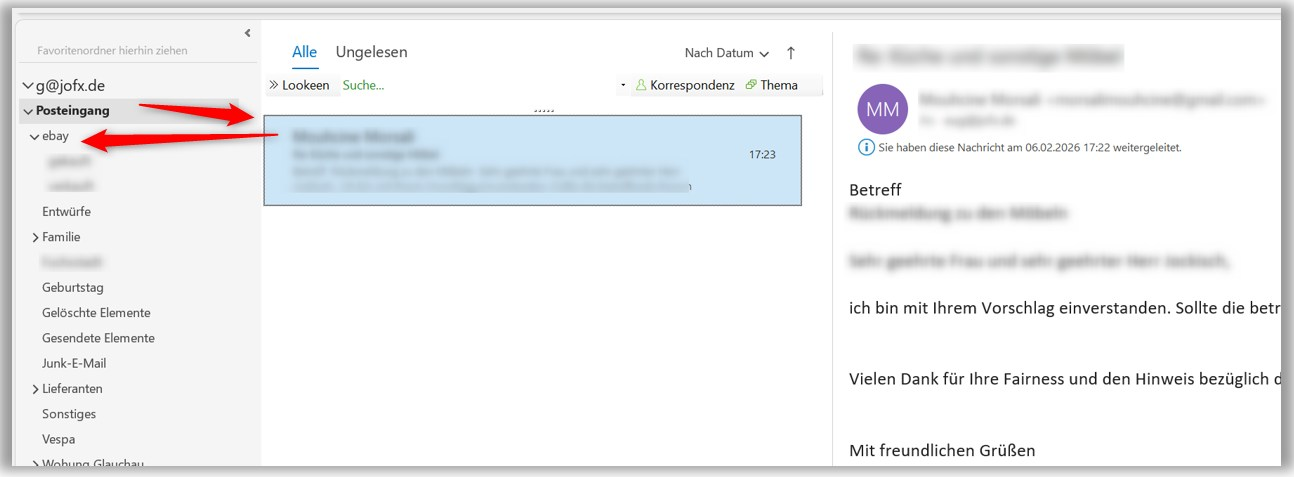Click 'Favoritenordner hierhin ziehen' hint text
The width and height of the screenshot is (1294, 477).
[112, 50]
